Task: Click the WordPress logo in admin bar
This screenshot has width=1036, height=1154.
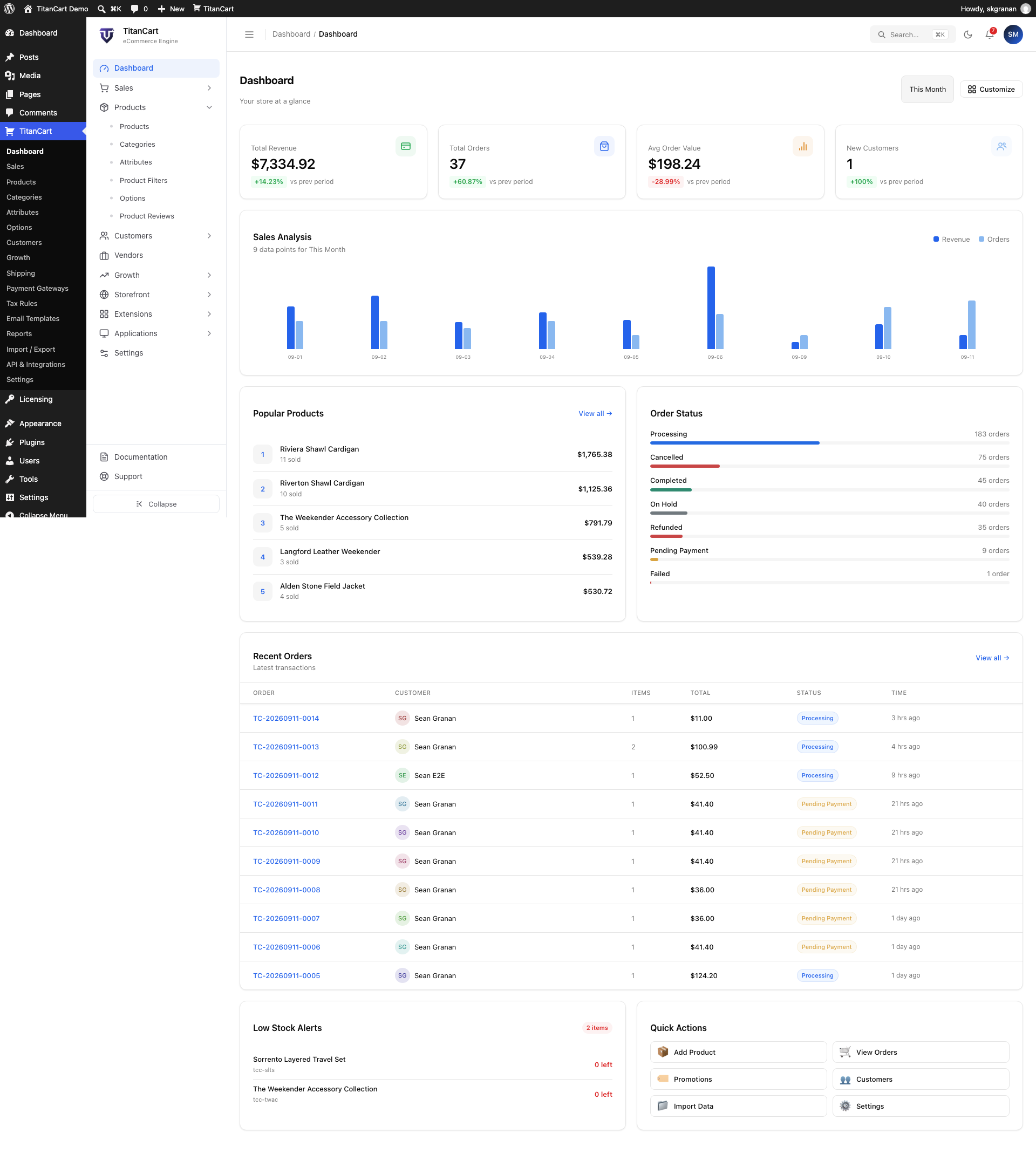Action: (9, 9)
